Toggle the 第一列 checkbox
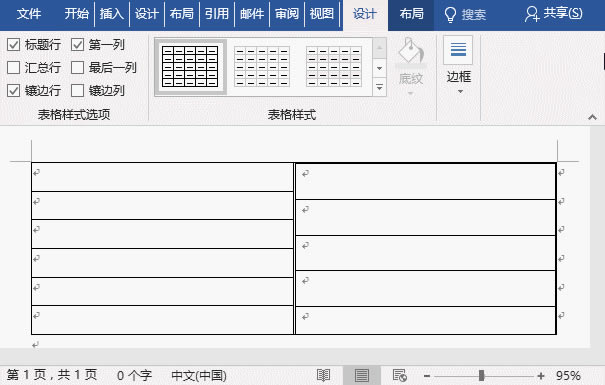Screen dimensions: 605x385 coord(78,45)
